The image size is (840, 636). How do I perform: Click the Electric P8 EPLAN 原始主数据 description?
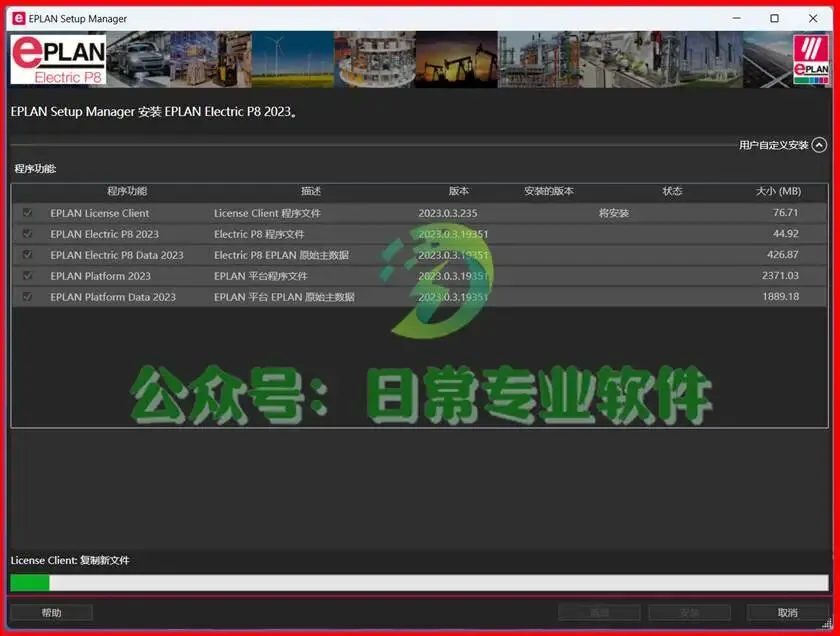pyautogui.click(x=281, y=255)
